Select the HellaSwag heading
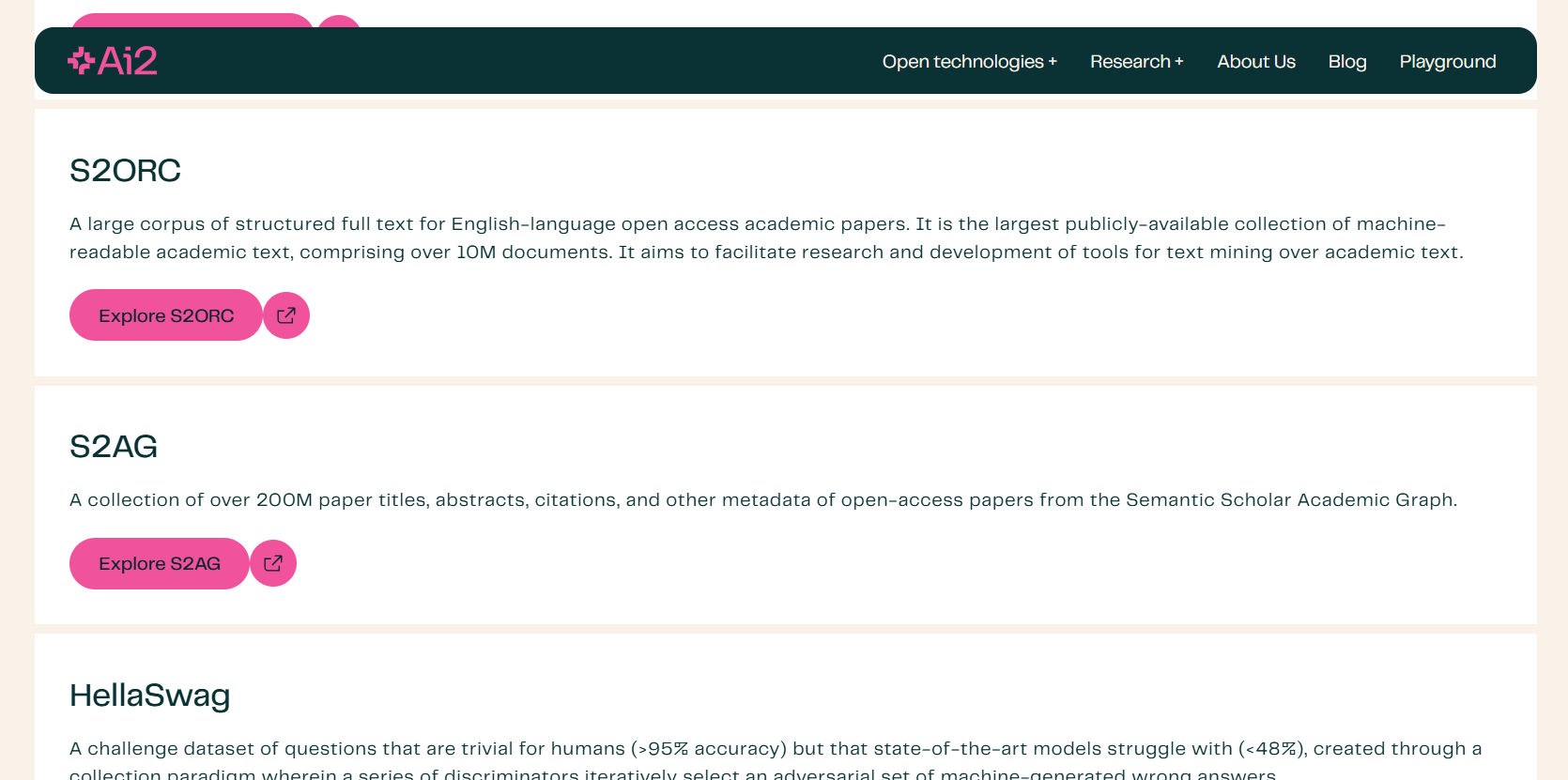This screenshot has height=780, width=1568. tap(150, 696)
